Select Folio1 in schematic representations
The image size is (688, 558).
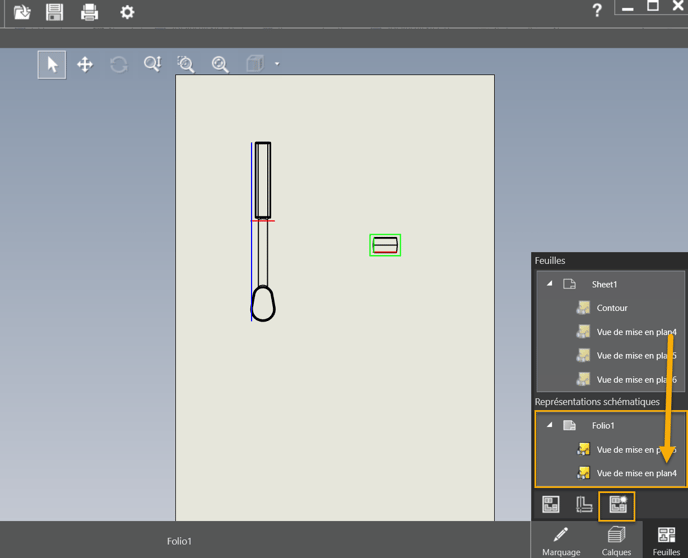point(603,426)
